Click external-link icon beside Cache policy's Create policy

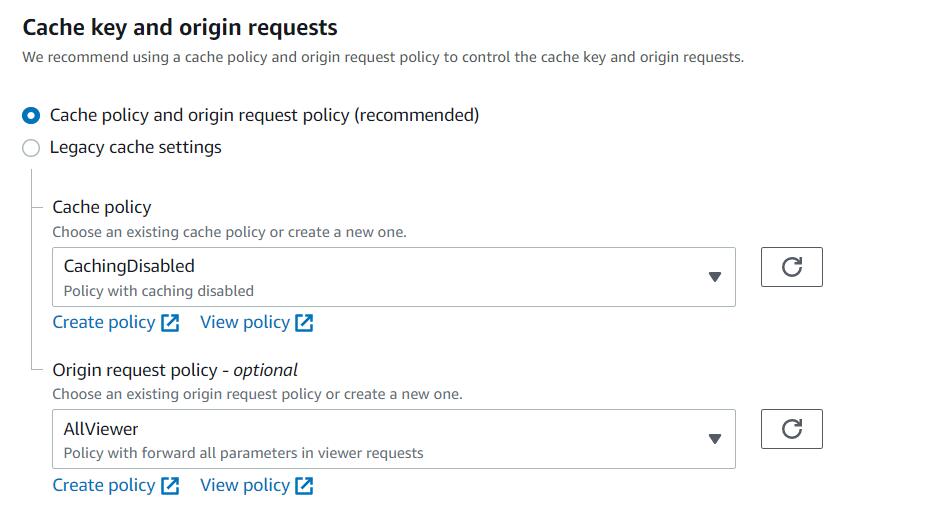point(170,323)
